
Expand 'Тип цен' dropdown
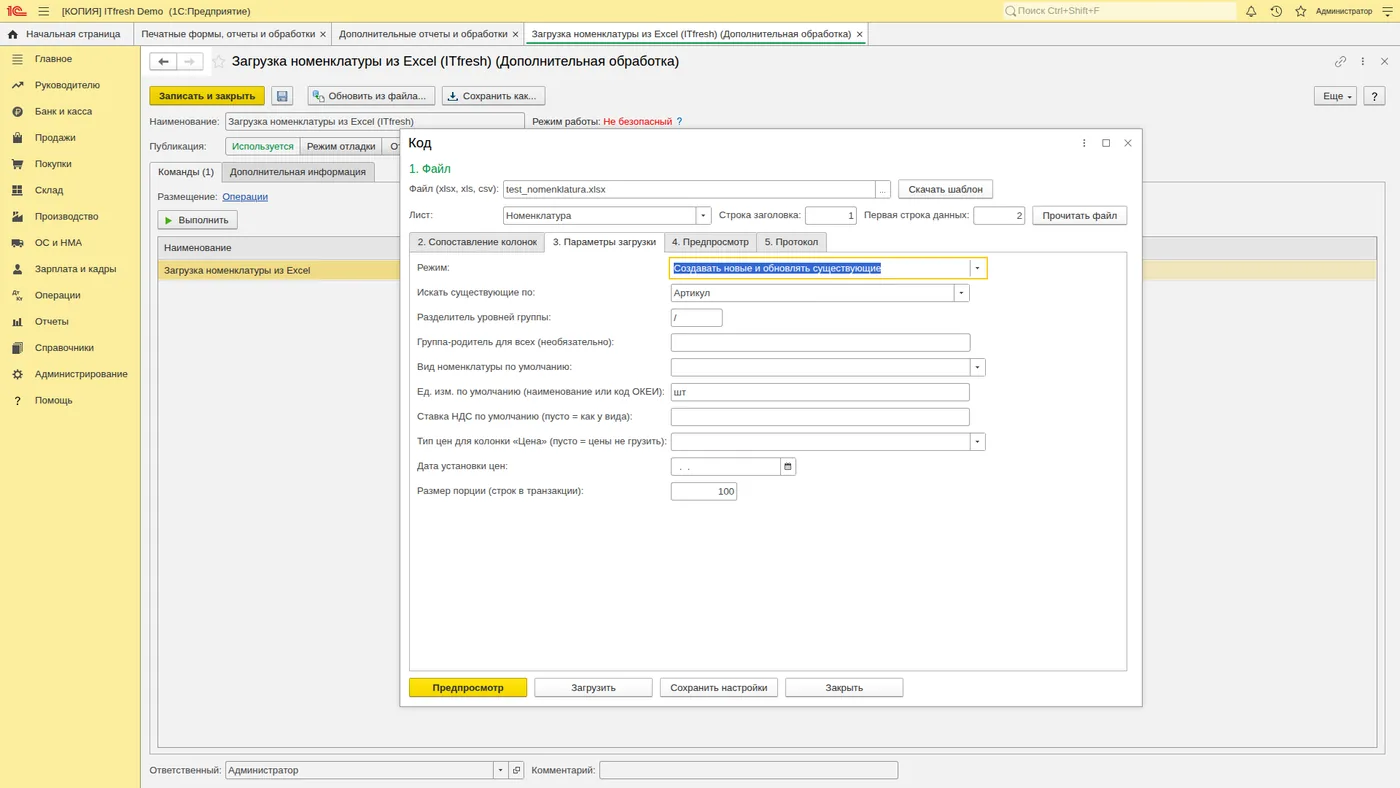click(x=978, y=441)
